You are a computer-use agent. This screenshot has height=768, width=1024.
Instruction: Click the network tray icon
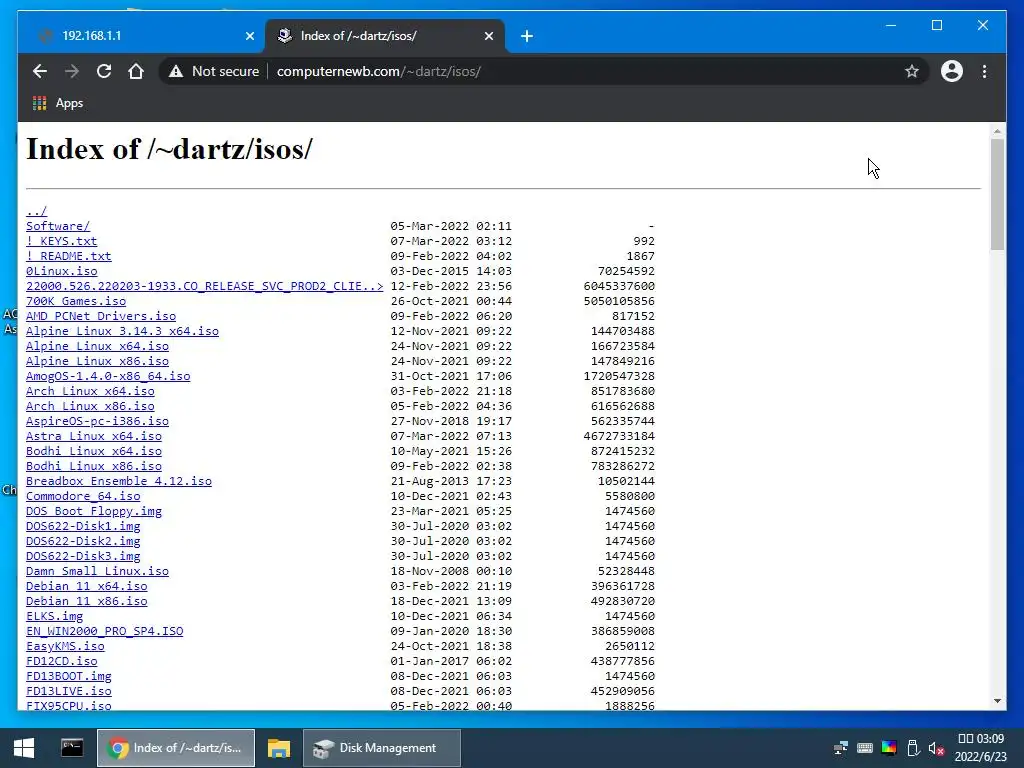pos(841,748)
